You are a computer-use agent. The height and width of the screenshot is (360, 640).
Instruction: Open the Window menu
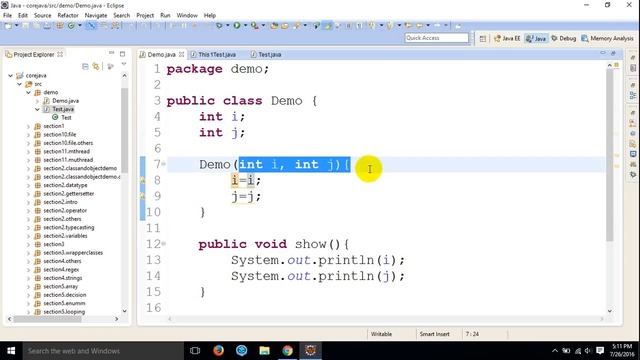point(187,16)
